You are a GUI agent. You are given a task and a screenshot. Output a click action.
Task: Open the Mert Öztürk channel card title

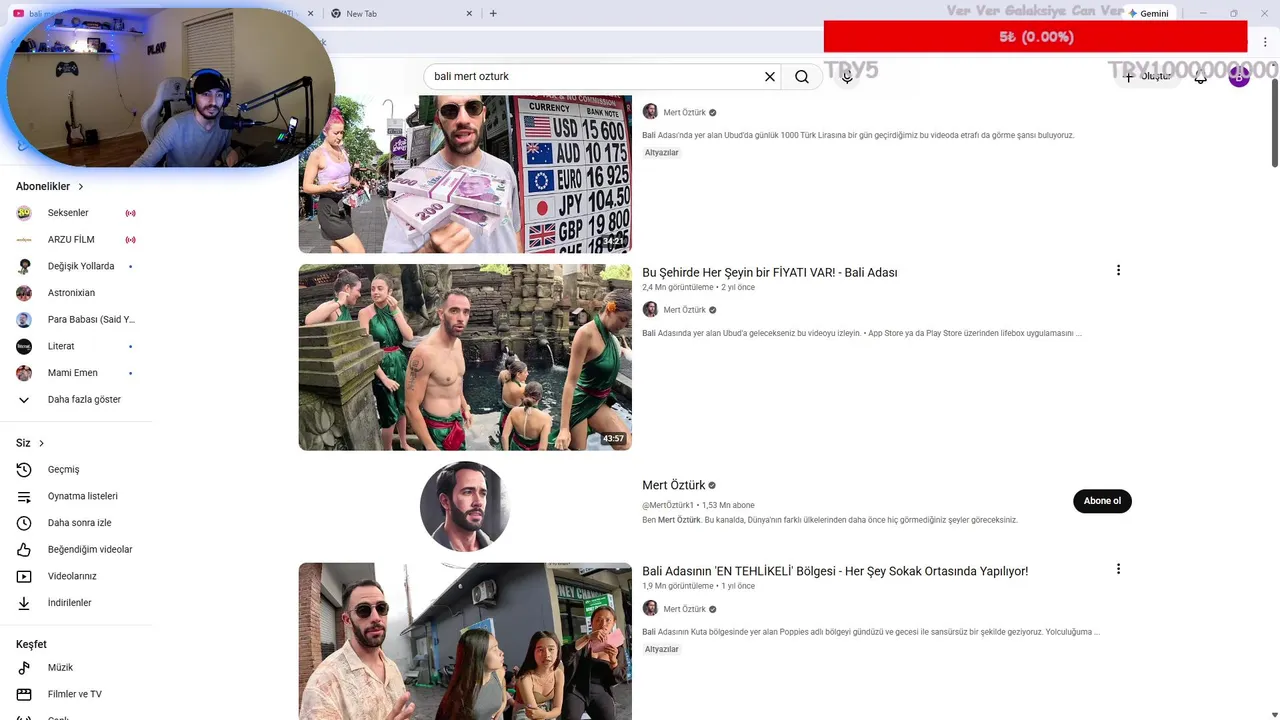[x=674, y=485]
